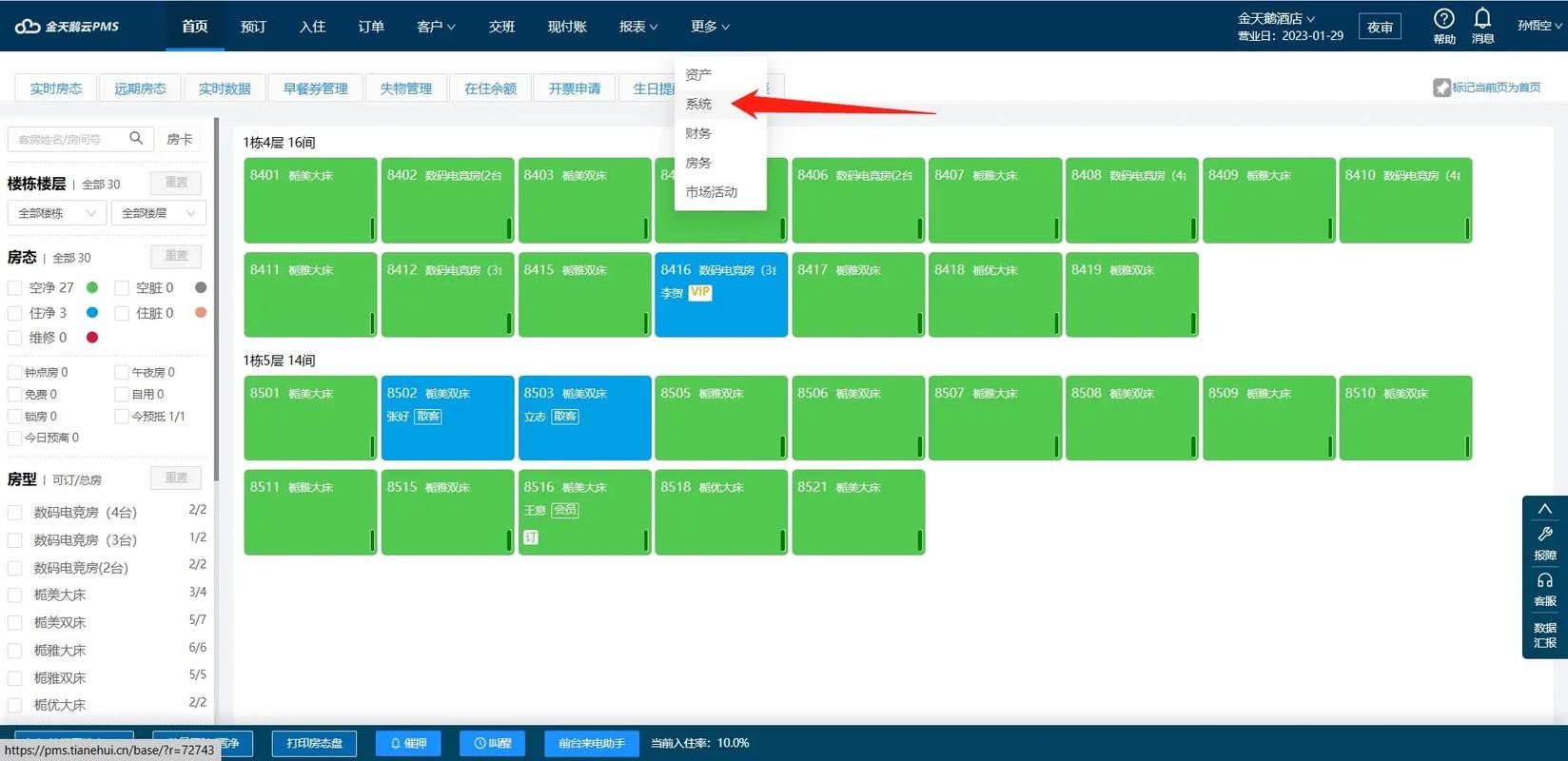This screenshot has height=761, width=1568.
Task: Open the 客户 dropdown in the top navigation
Action: 436,27
